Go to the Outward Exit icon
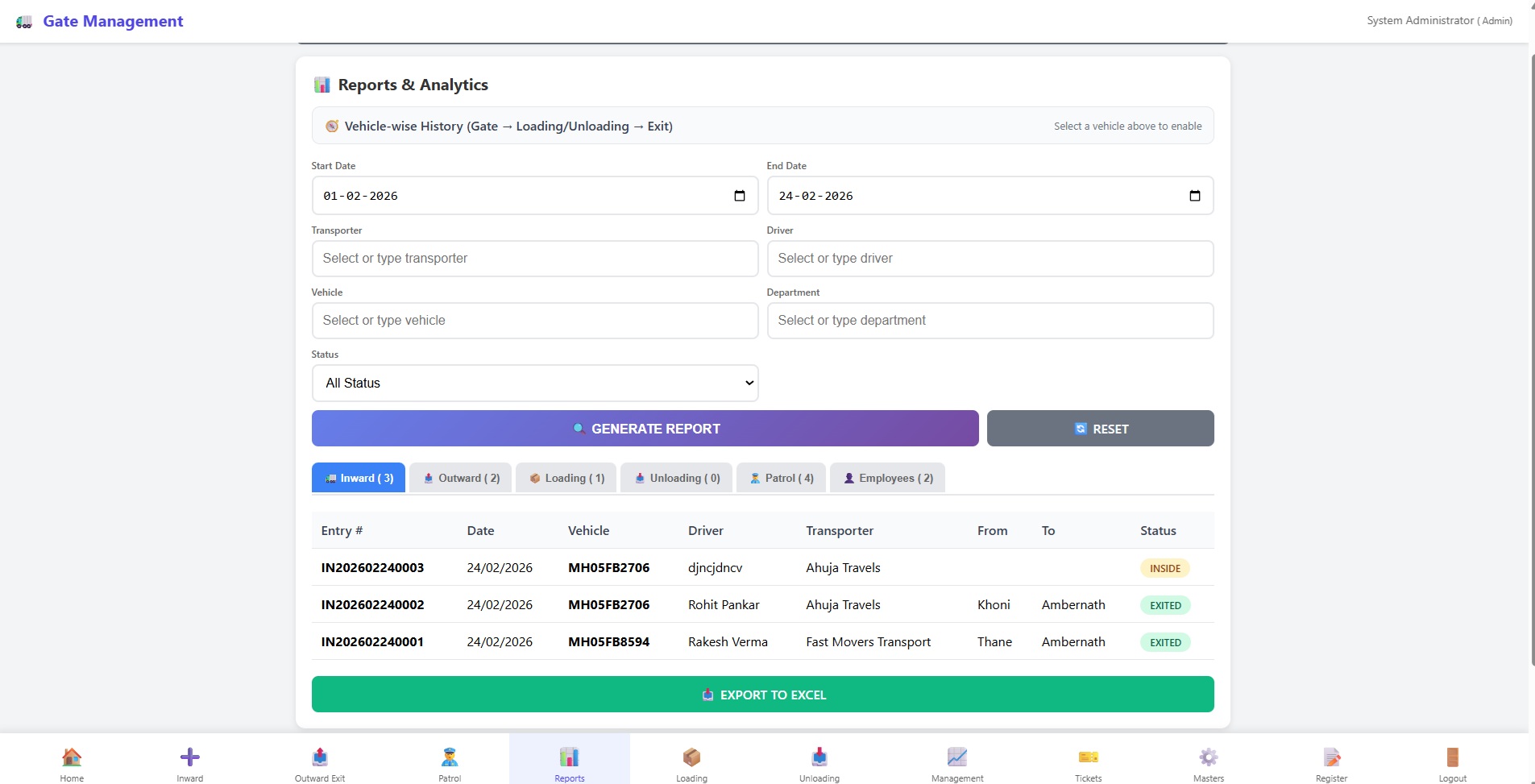The image size is (1535, 784). tap(320, 757)
